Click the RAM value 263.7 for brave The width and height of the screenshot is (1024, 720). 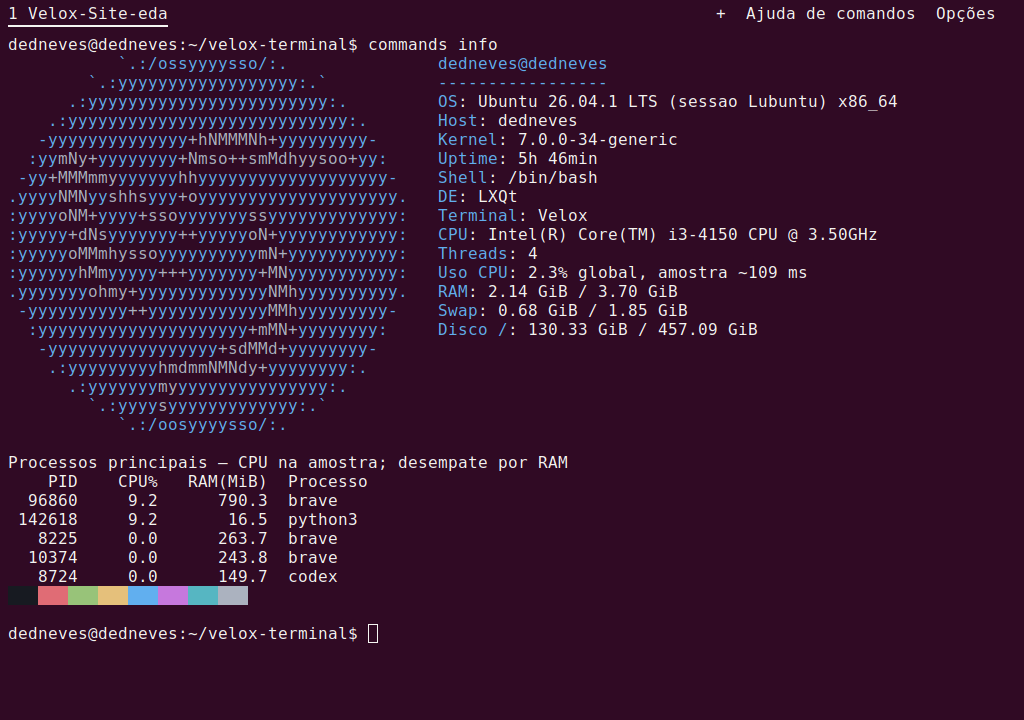tap(242, 538)
